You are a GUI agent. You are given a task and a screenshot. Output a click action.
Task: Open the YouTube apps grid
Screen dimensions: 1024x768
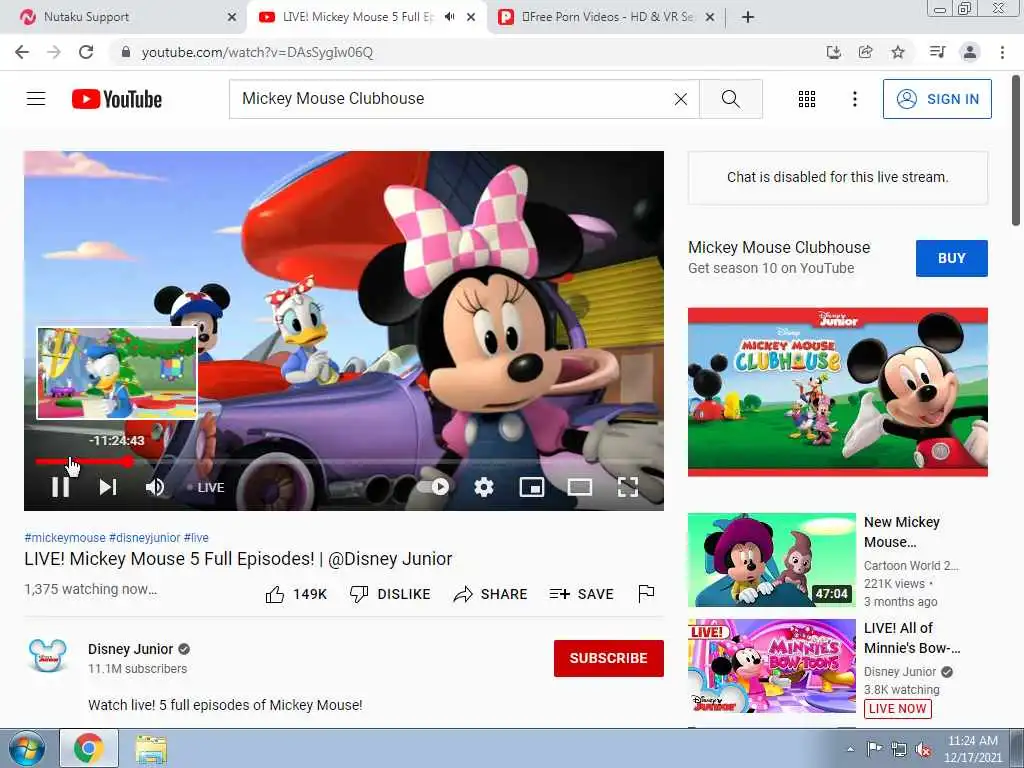point(807,99)
